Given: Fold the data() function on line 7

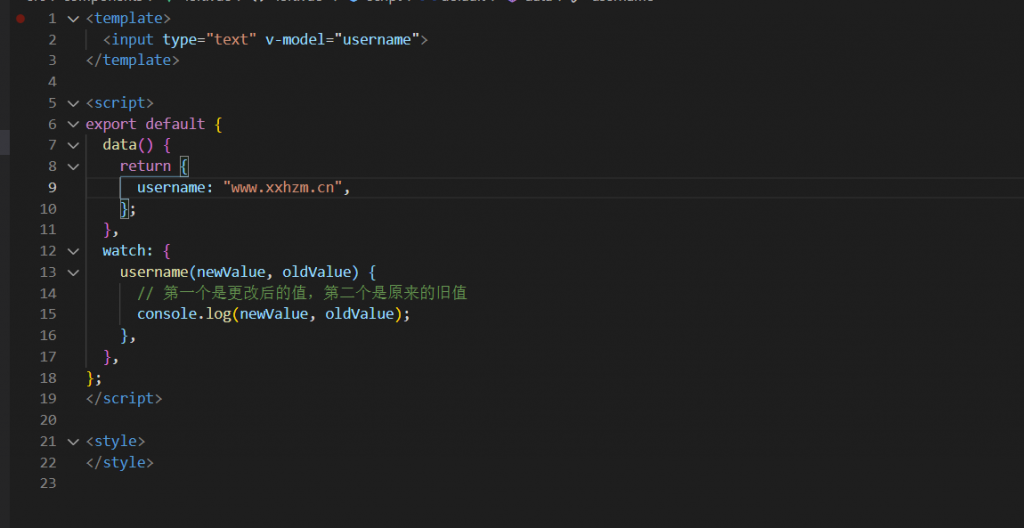Looking at the screenshot, I should 72,145.
